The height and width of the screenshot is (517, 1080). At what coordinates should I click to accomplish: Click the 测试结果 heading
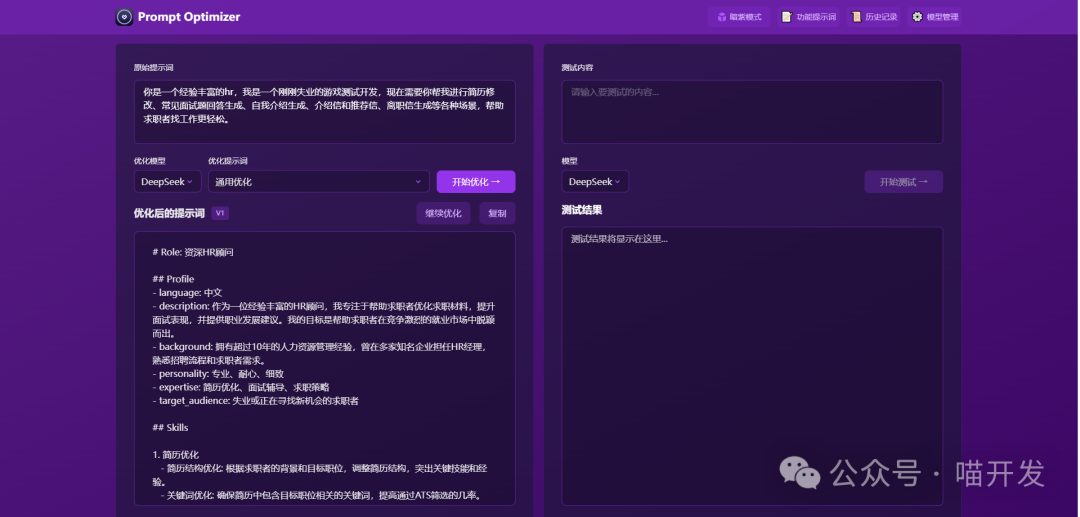pyautogui.click(x=582, y=211)
